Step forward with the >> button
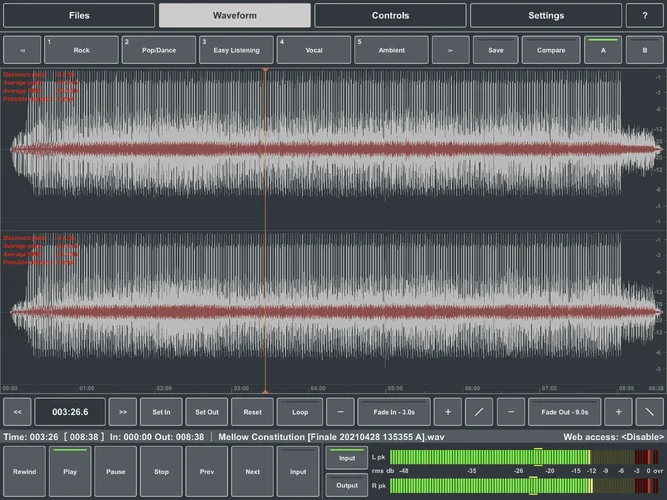667x500 pixels. 123,411
